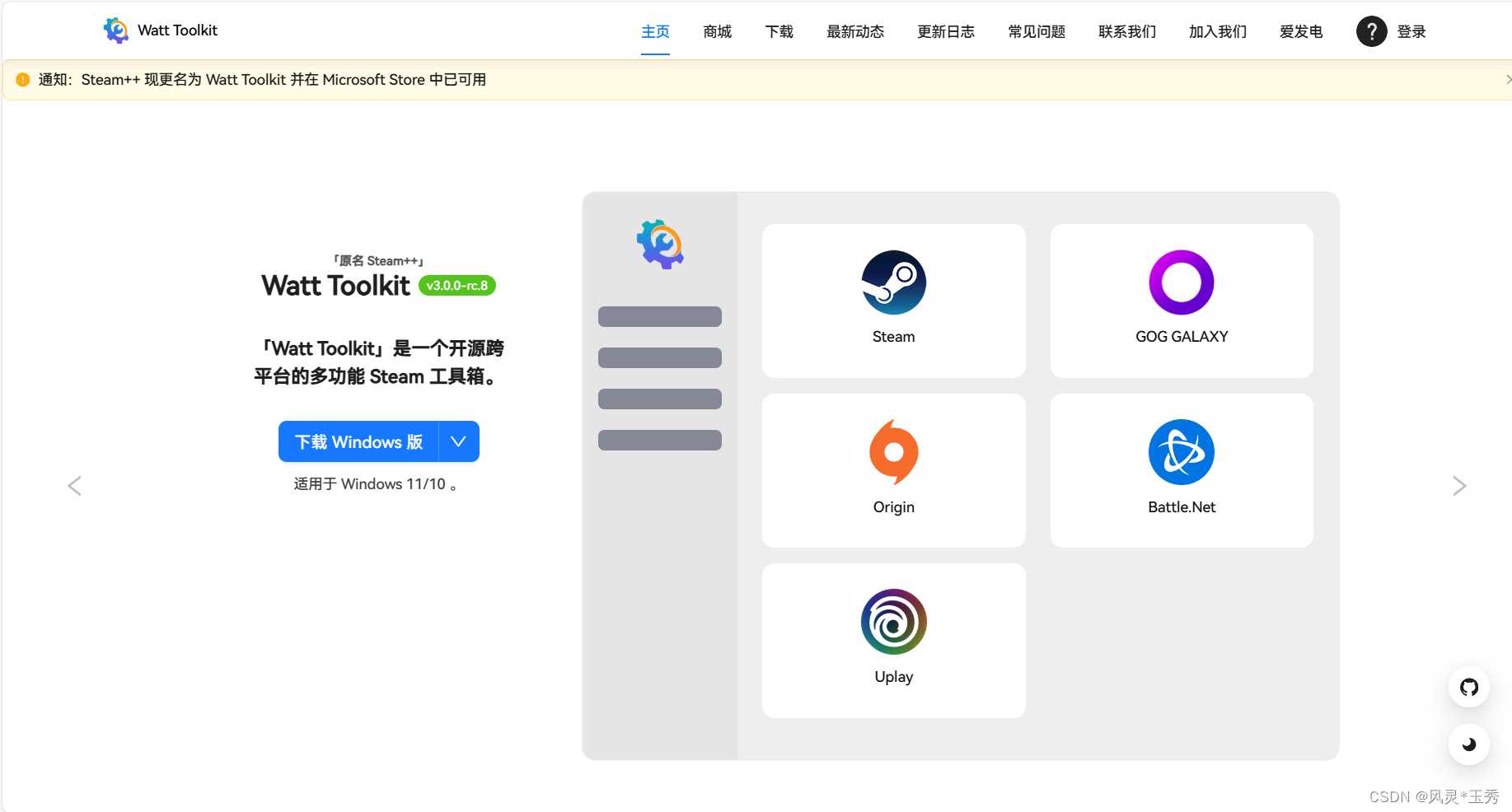Image resolution: width=1512 pixels, height=812 pixels.
Task: Open the 爱发电 menu item
Action: click(x=1301, y=32)
